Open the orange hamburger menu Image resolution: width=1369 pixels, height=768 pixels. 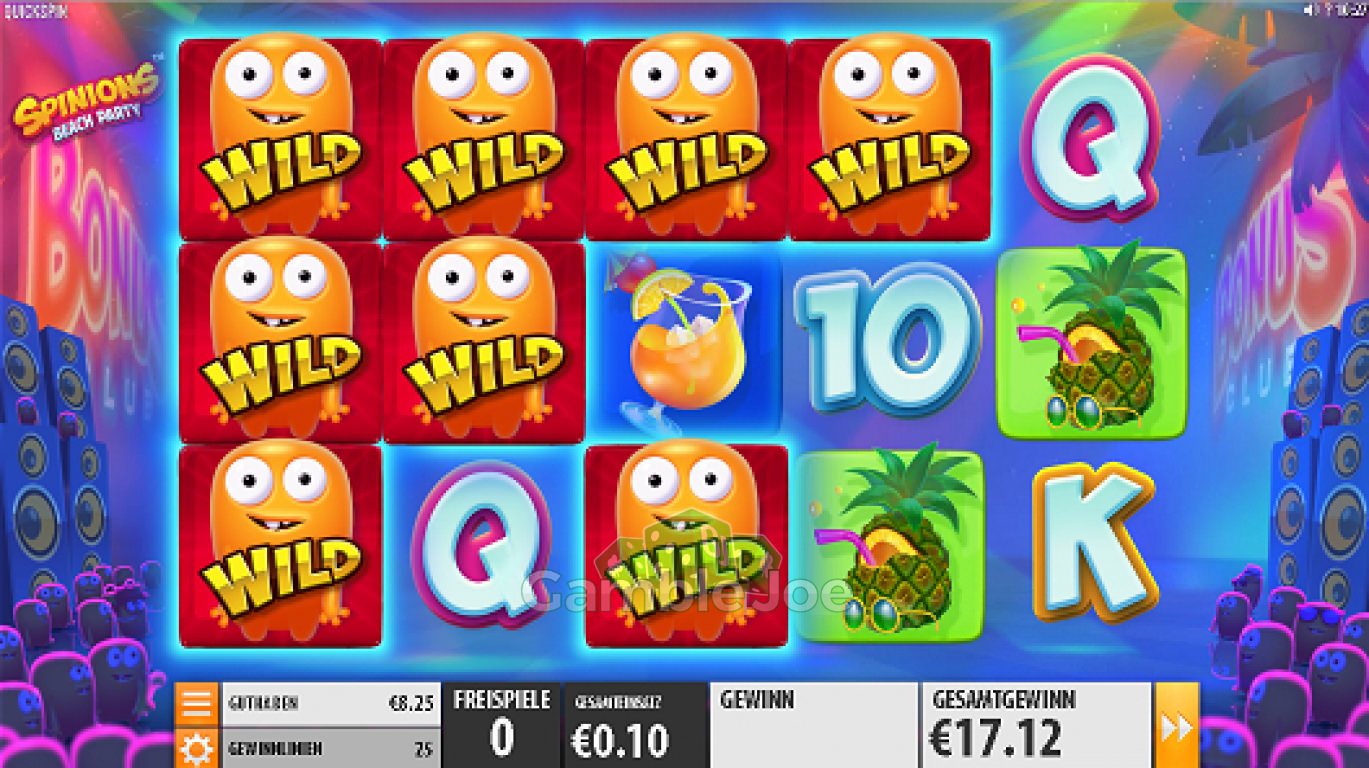(196, 703)
